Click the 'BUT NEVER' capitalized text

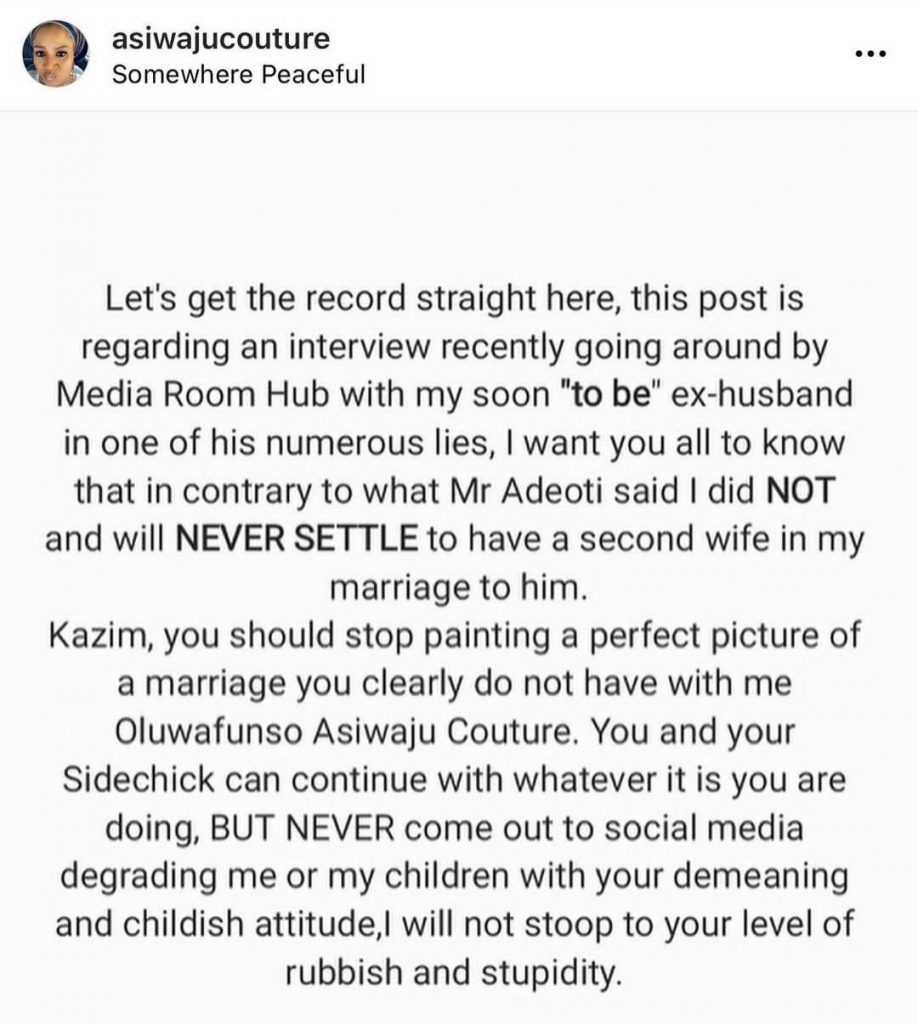point(268,829)
